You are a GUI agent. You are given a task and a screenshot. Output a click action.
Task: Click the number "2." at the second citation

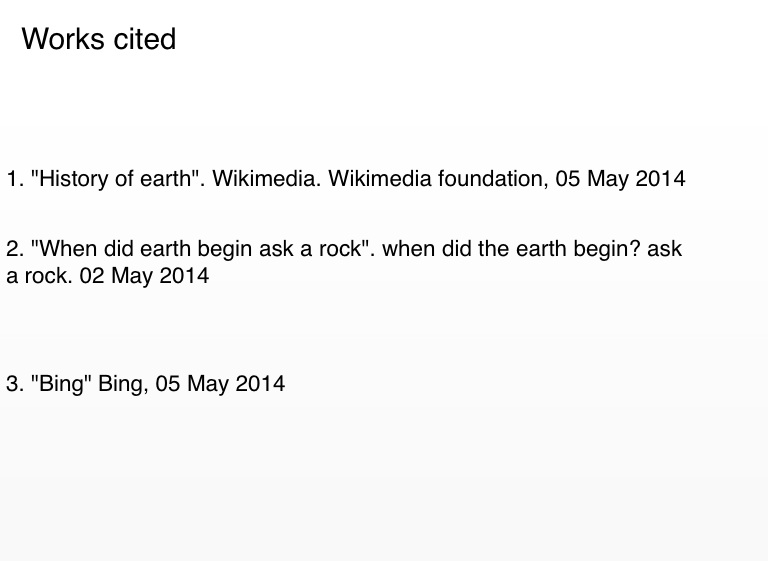[15, 249]
